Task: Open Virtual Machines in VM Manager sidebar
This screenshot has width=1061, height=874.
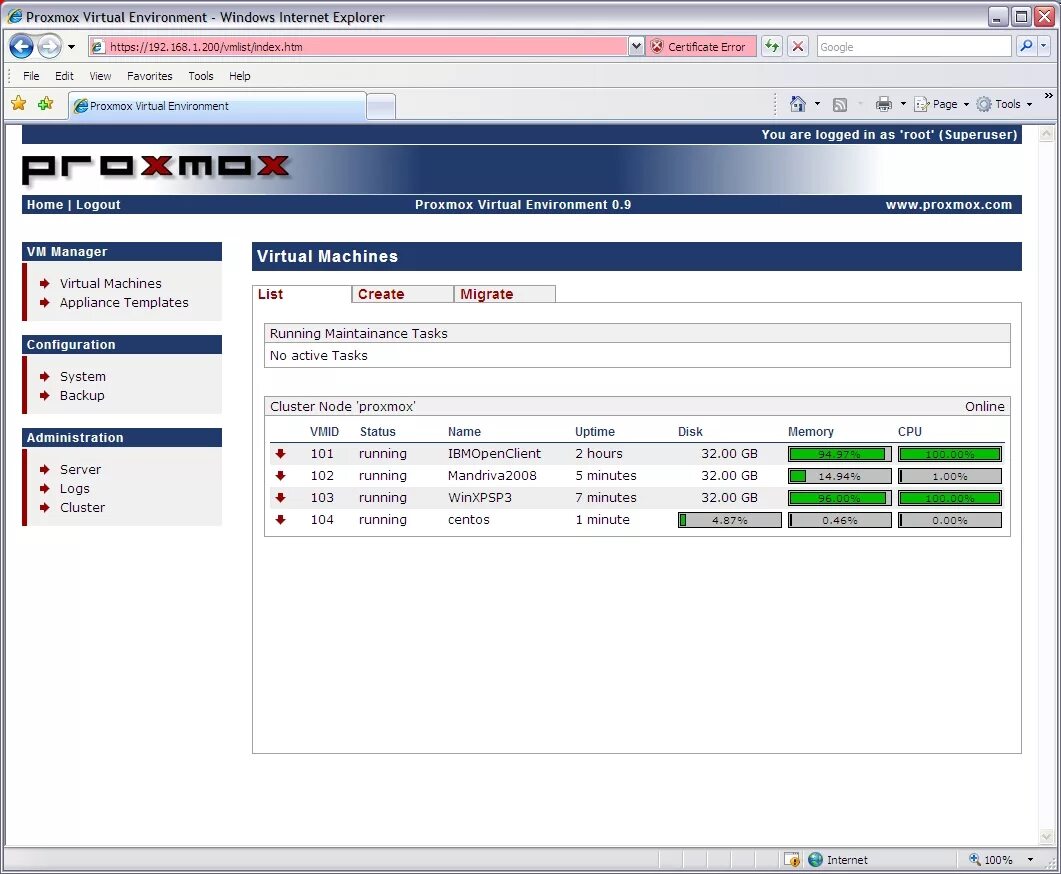Action: coord(110,283)
